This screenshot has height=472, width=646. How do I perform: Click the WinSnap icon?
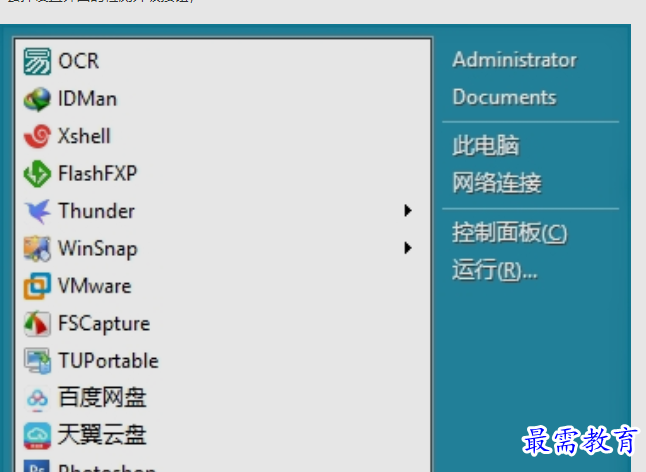click(37, 248)
